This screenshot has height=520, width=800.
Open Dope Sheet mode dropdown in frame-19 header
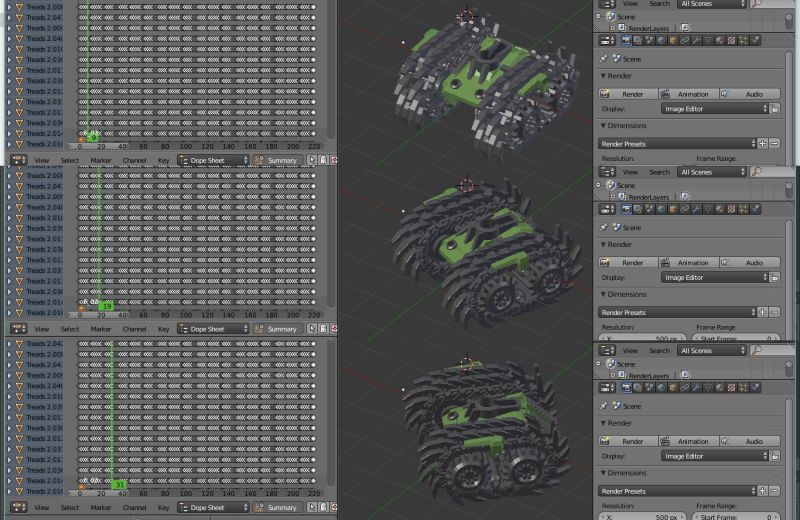[x=213, y=329]
